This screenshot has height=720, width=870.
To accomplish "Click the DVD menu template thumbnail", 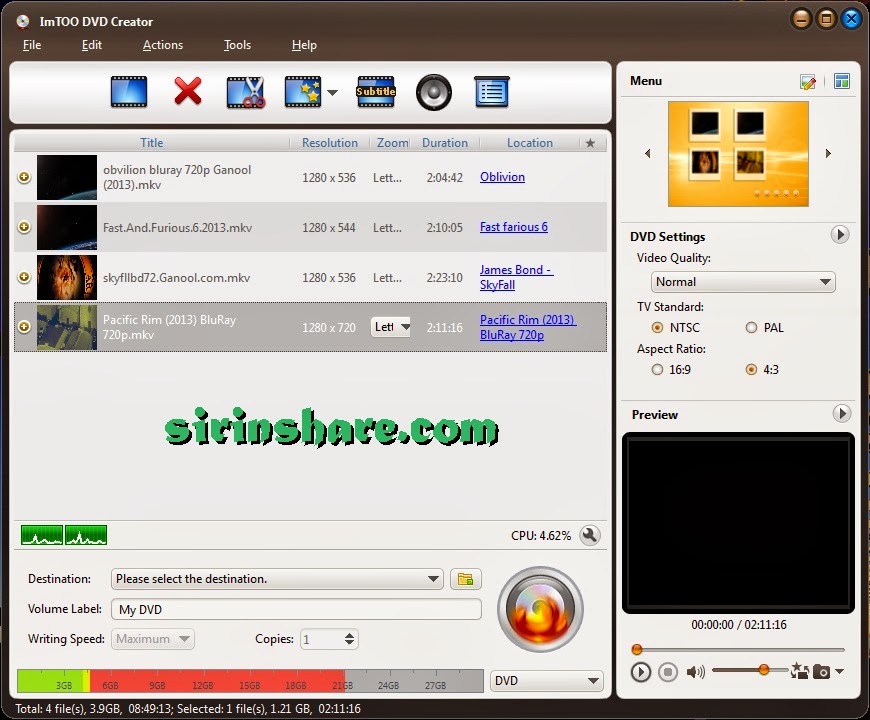I will (x=738, y=154).
